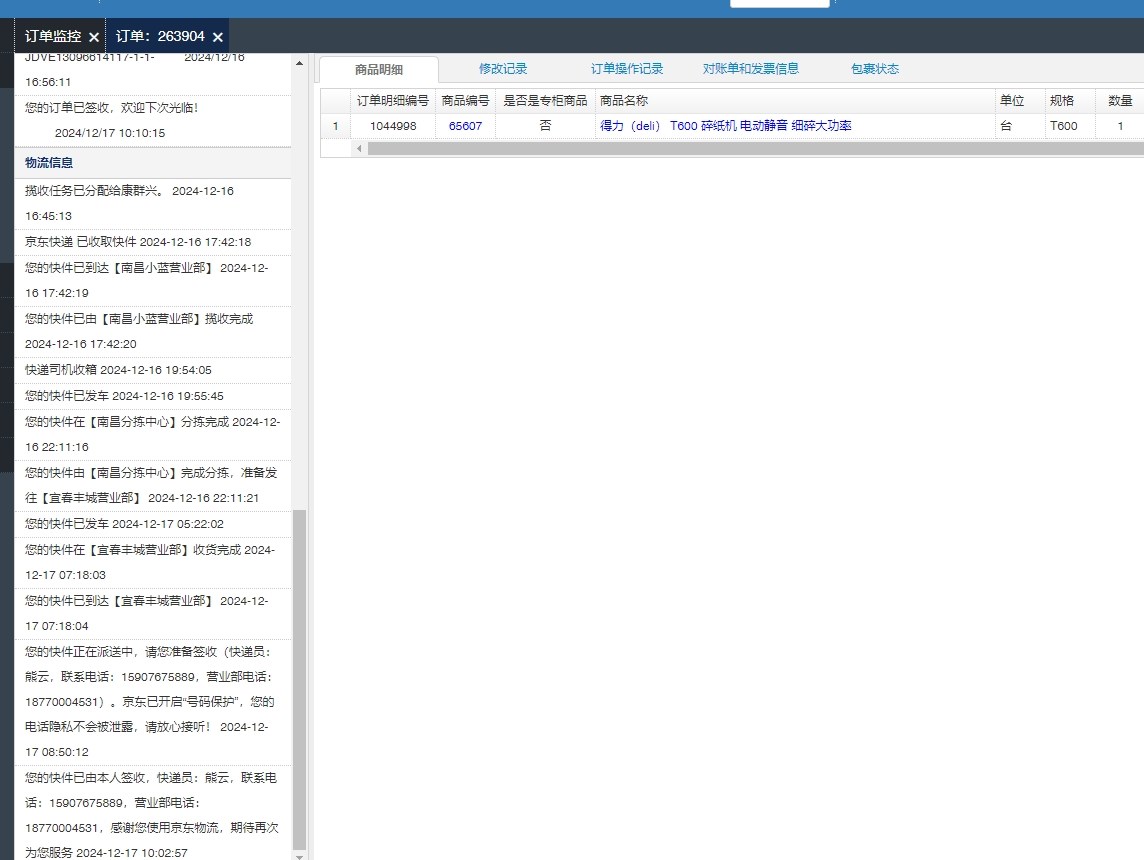Click the 已由本人签收 delivery entry

[x=152, y=814]
